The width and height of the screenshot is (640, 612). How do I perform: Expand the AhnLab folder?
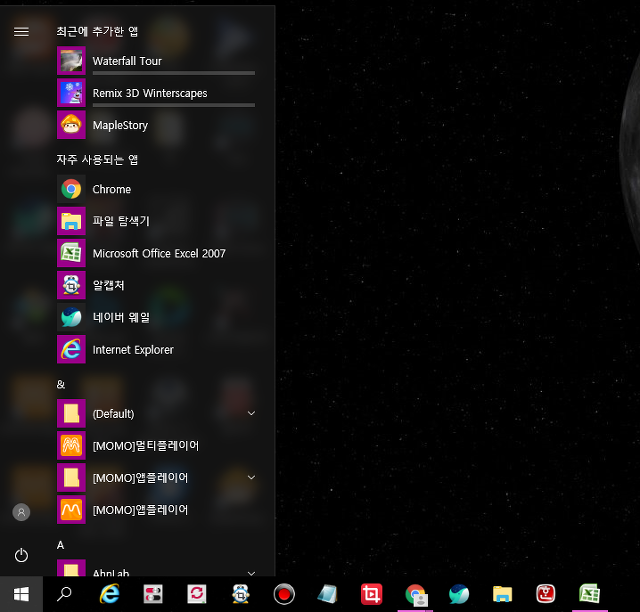coord(251,573)
